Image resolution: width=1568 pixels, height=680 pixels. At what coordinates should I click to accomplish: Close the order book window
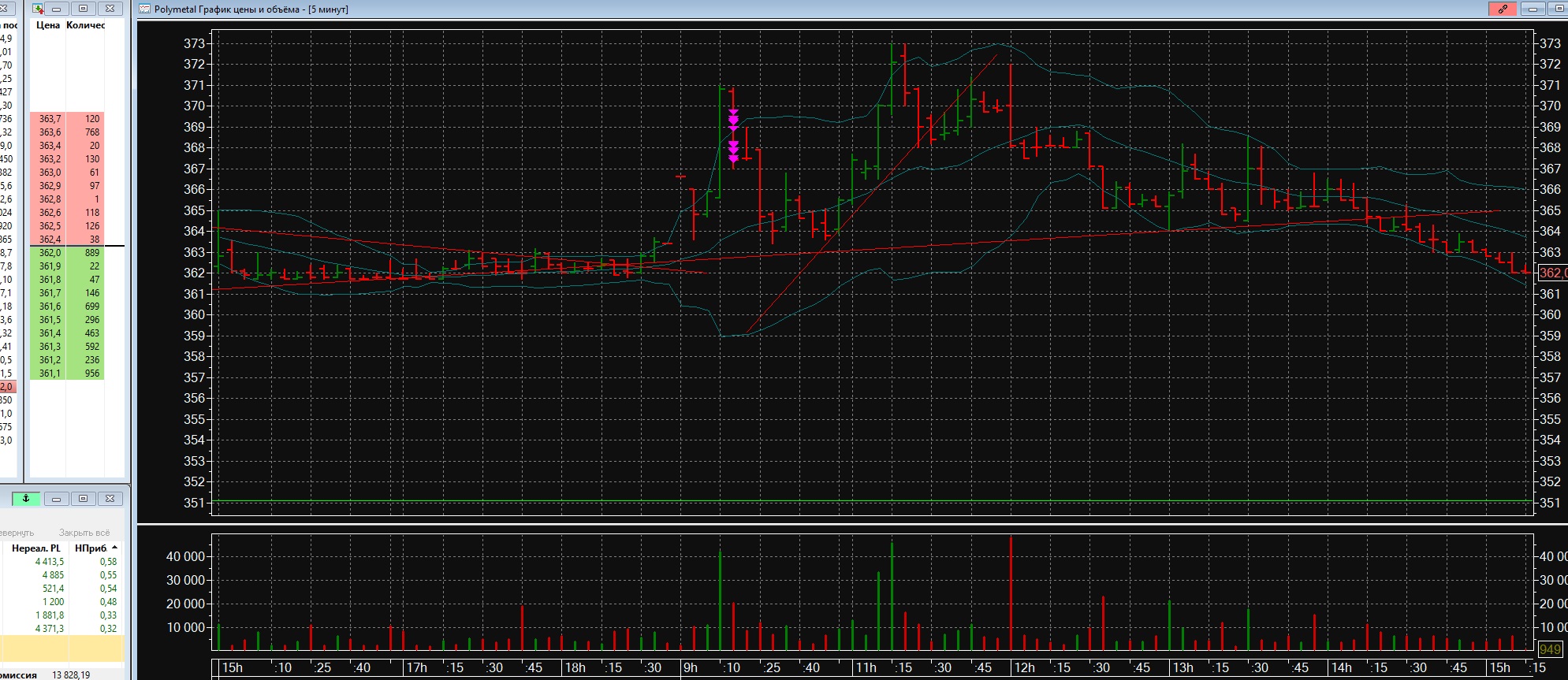click(x=110, y=9)
